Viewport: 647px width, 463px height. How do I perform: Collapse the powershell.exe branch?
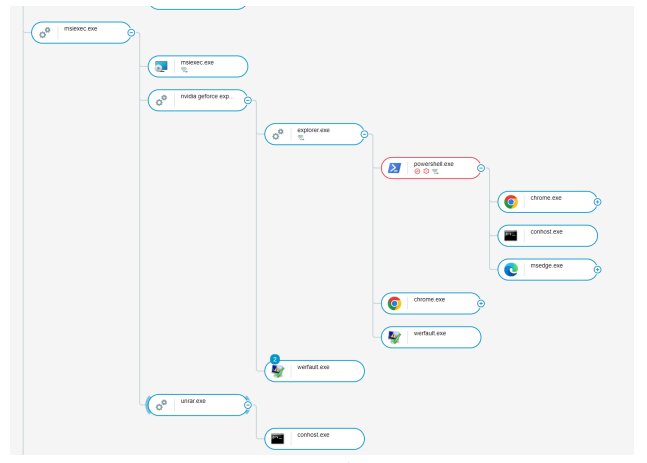[x=481, y=168]
